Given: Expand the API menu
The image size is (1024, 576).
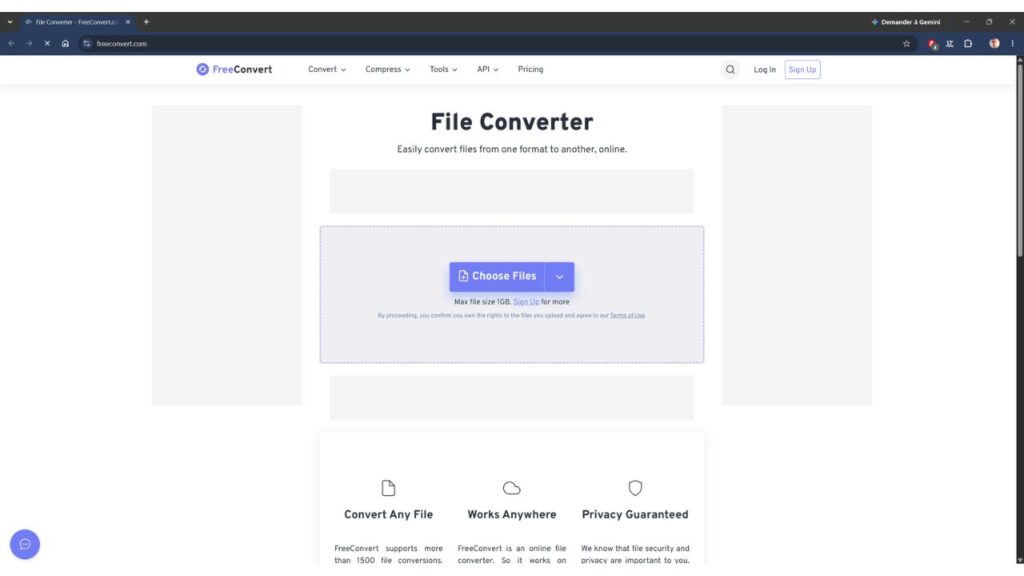Looking at the screenshot, I should [x=487, y=69].
